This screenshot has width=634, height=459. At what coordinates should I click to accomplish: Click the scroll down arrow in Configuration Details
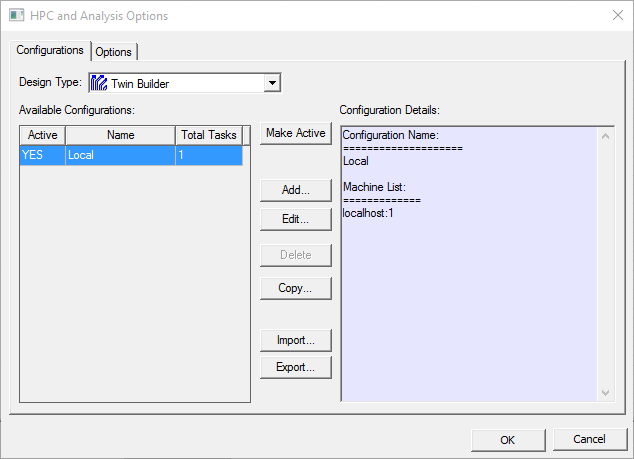(605, 393)
